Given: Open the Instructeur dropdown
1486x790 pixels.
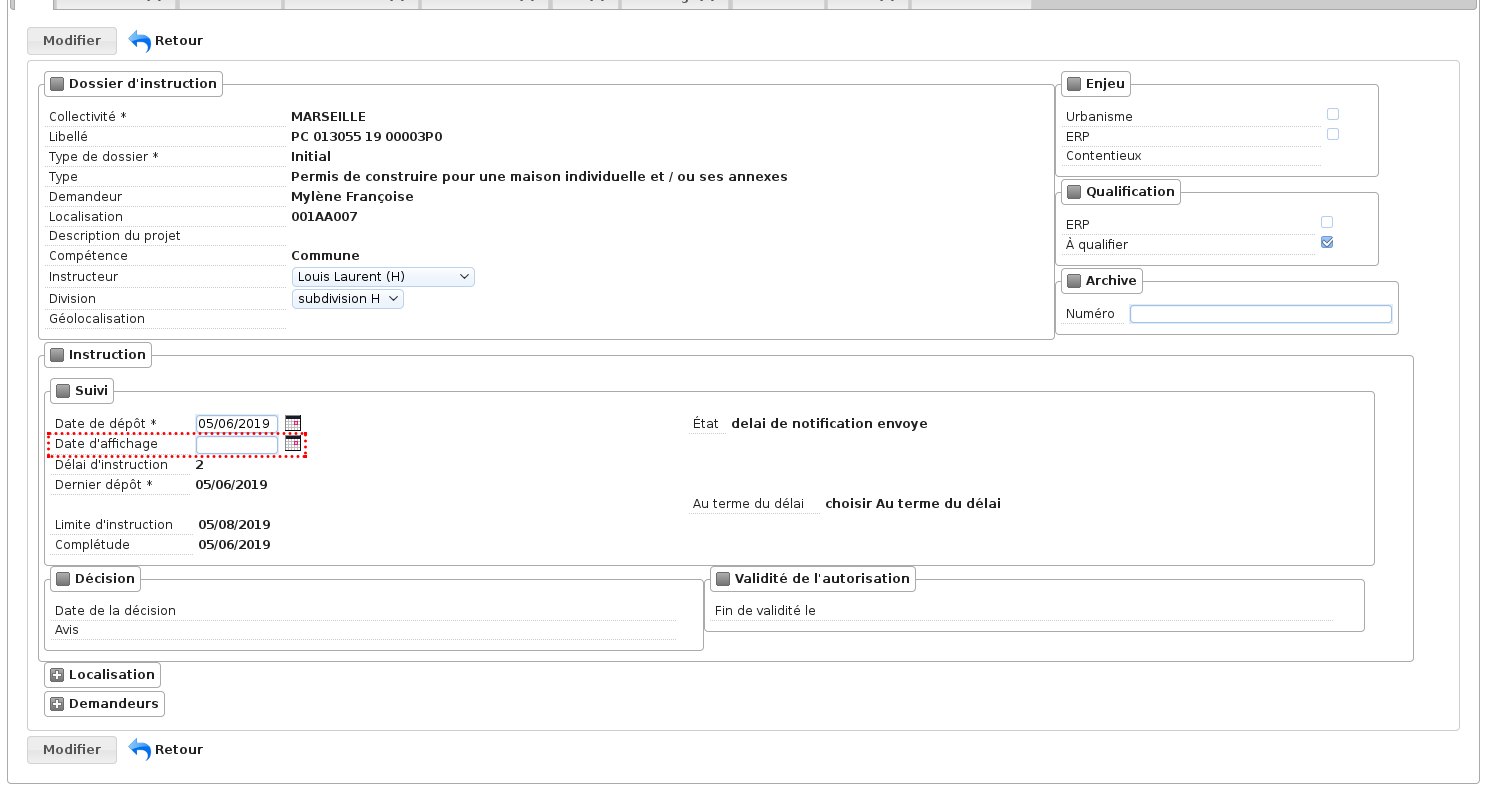Looking at the screenshot, I should (383, 277).
